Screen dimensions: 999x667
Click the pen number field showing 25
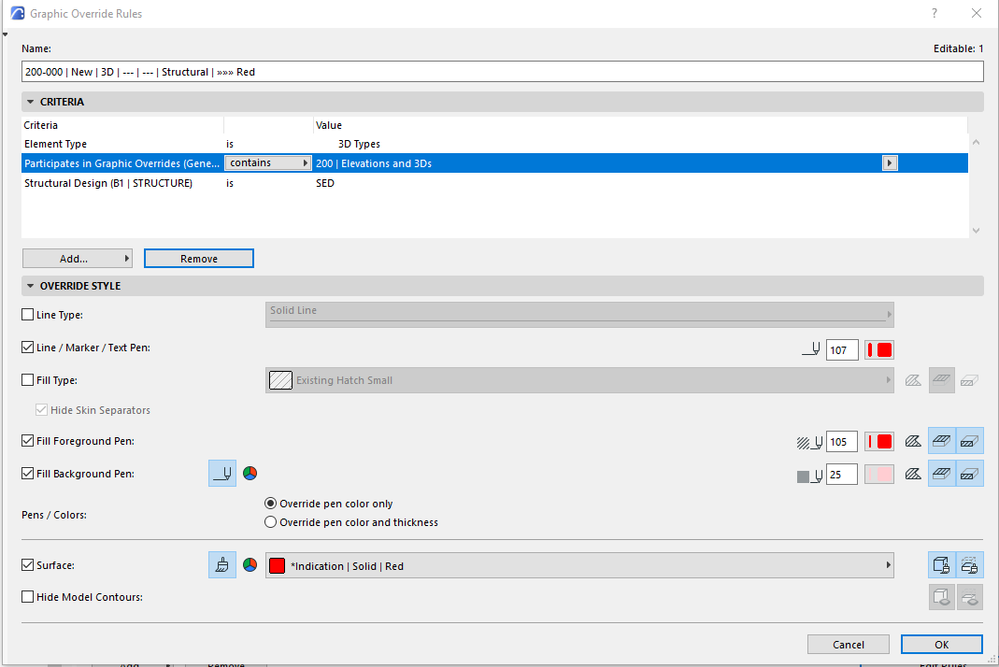[842, 475]
